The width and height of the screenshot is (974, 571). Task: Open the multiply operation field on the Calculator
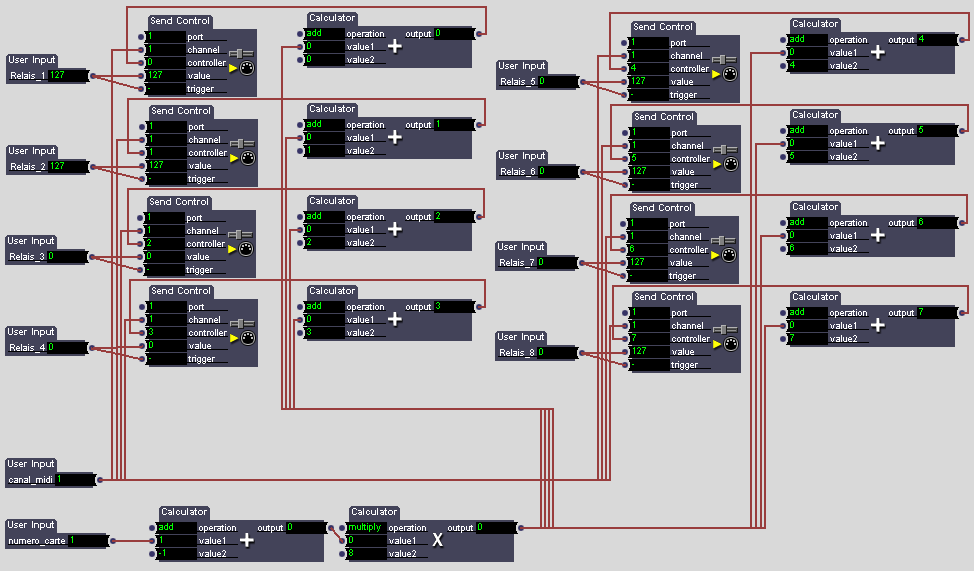point(365,527)
